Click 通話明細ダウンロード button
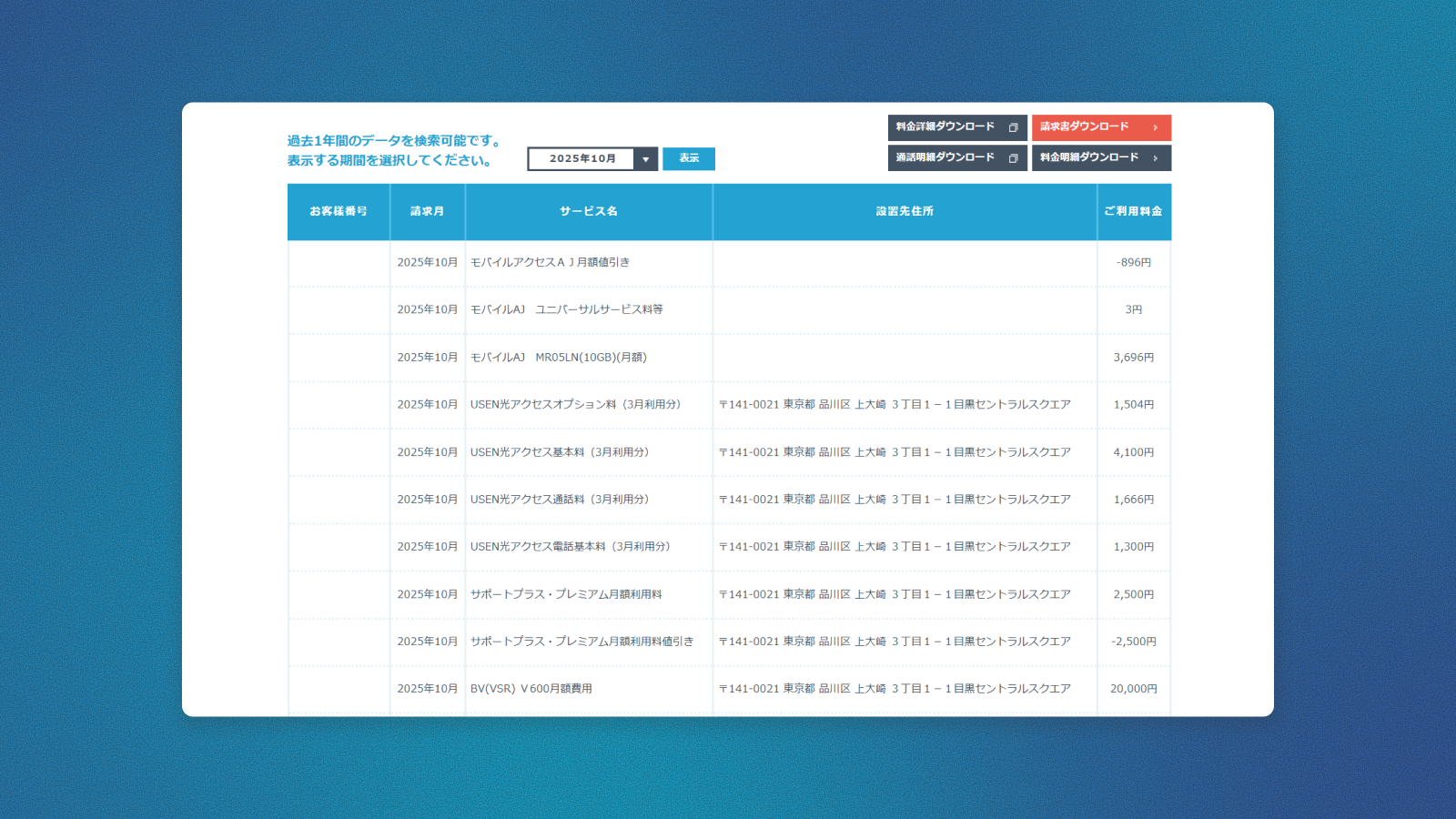 point(957,158)
